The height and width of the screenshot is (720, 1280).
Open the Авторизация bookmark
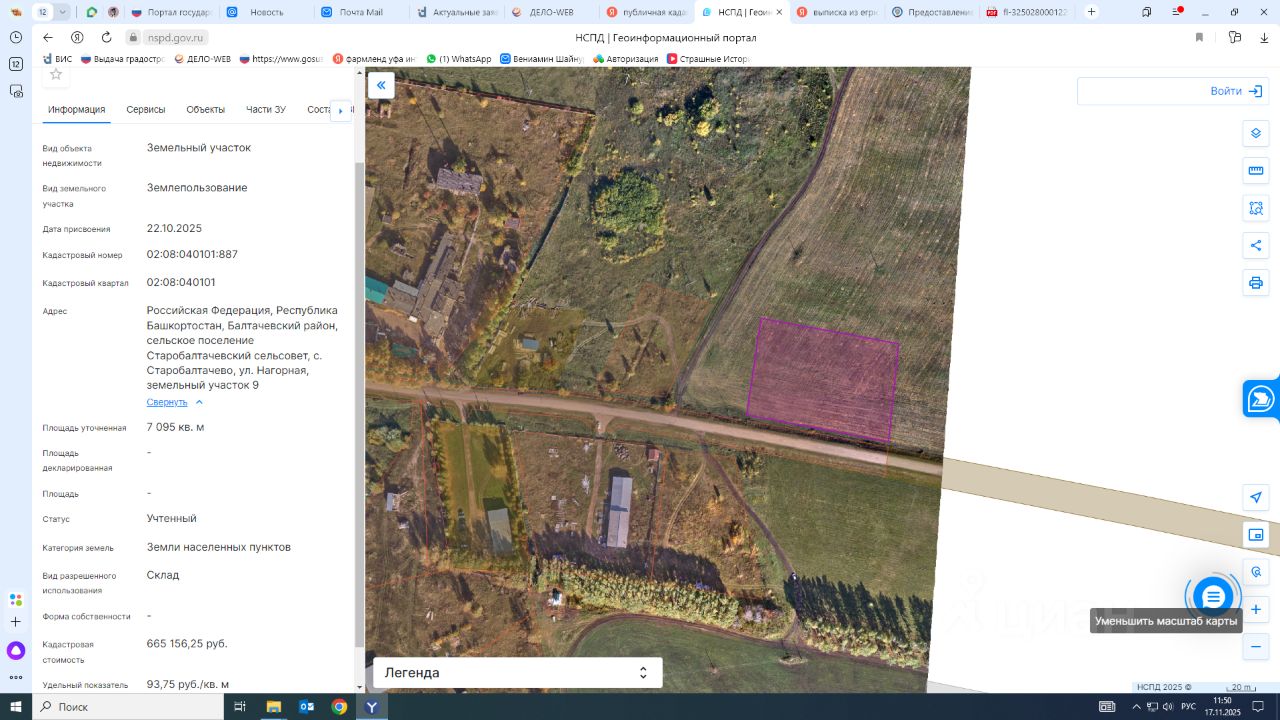pyautogui.click(x=626, y=59)
